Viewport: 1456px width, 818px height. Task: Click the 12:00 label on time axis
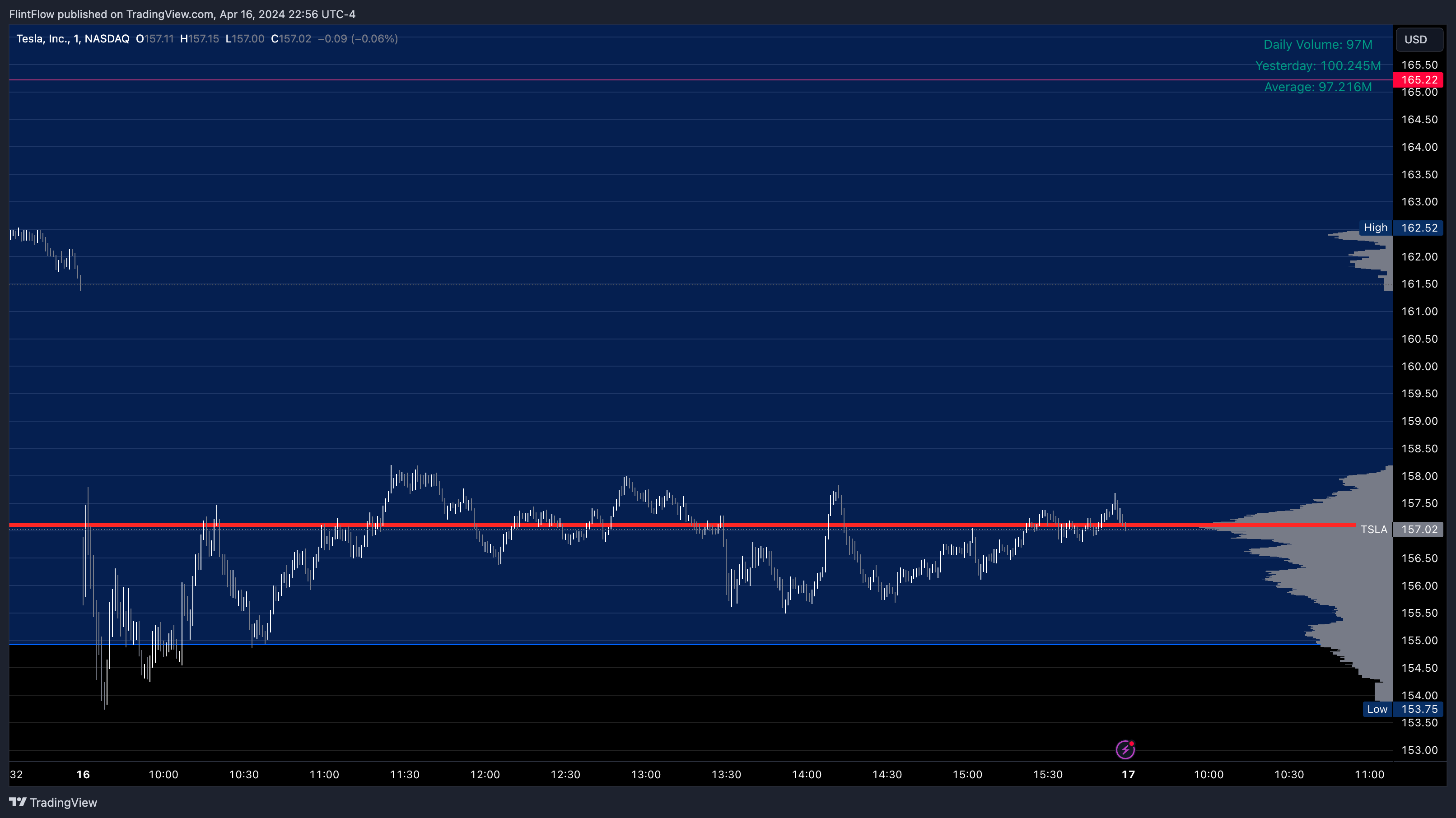coord(485,774)
